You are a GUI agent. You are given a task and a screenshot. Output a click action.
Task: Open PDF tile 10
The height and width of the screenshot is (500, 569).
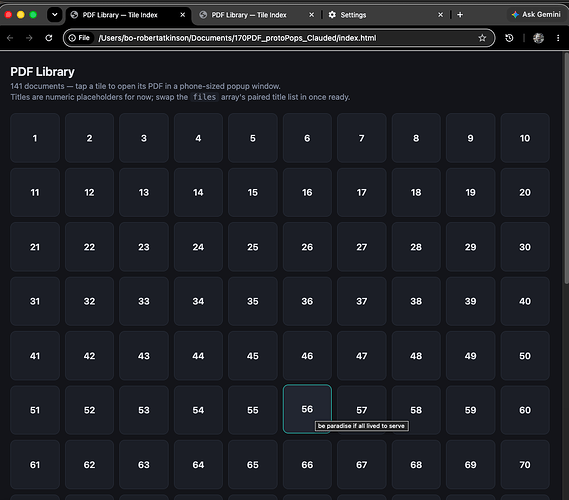coord(525,138)
